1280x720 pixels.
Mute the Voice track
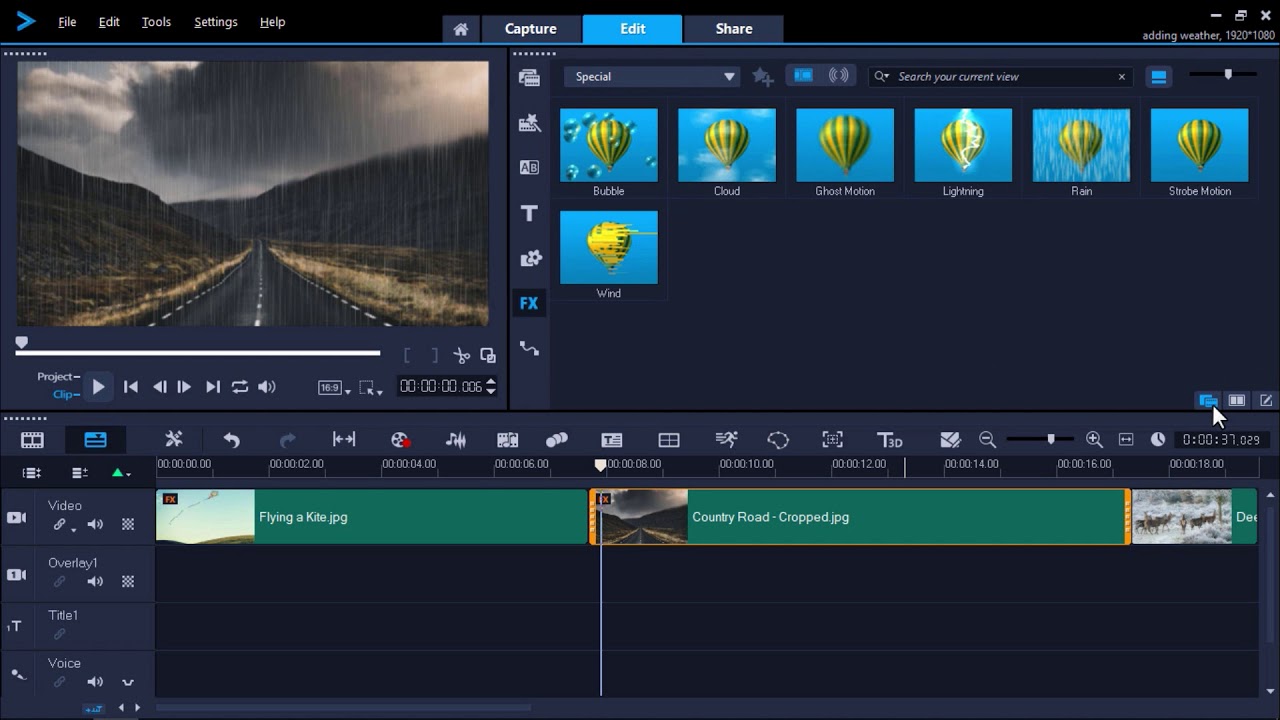coord(95,682)
